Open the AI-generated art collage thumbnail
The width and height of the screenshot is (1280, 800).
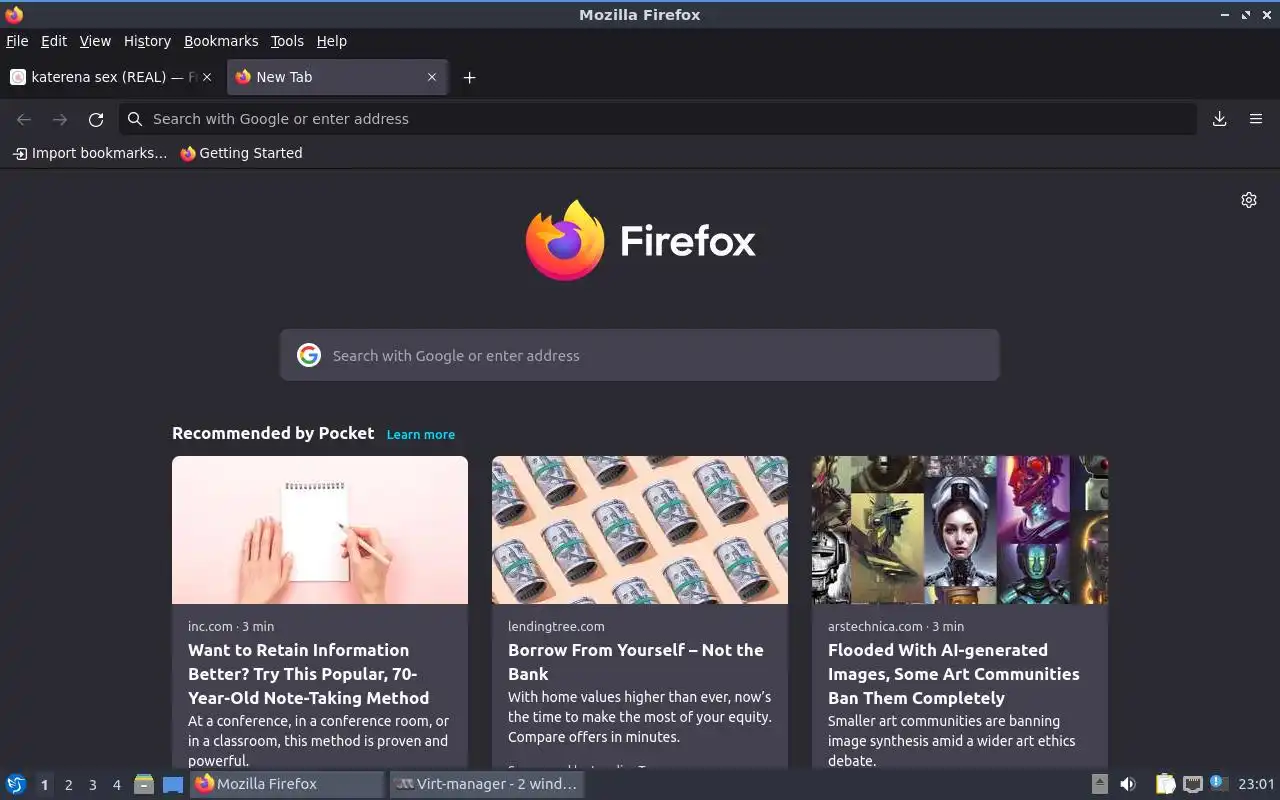tap(960, 530)
